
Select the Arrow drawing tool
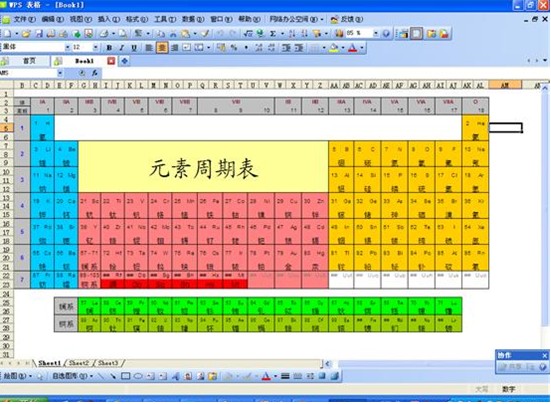pos(113,377)
